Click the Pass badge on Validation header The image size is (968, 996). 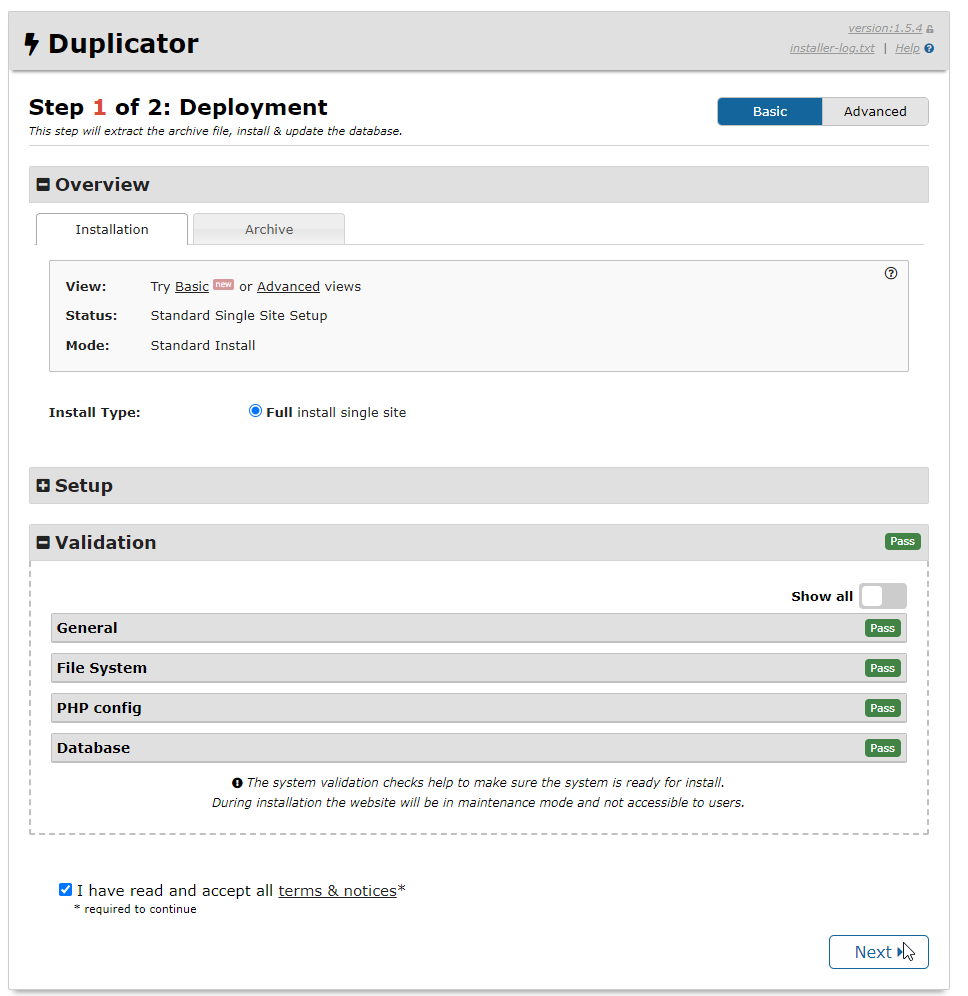pos(903,542)
